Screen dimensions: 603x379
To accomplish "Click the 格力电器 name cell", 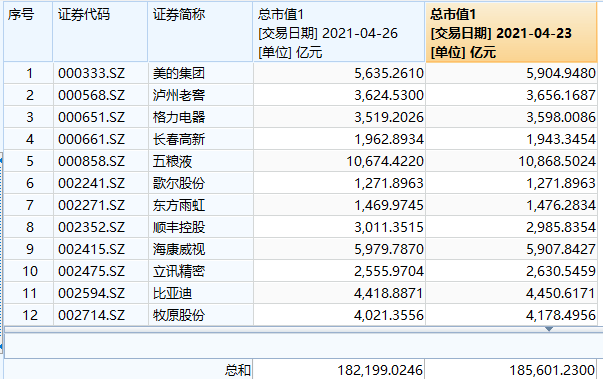I will pyautogui.click(x=200, y=117).
